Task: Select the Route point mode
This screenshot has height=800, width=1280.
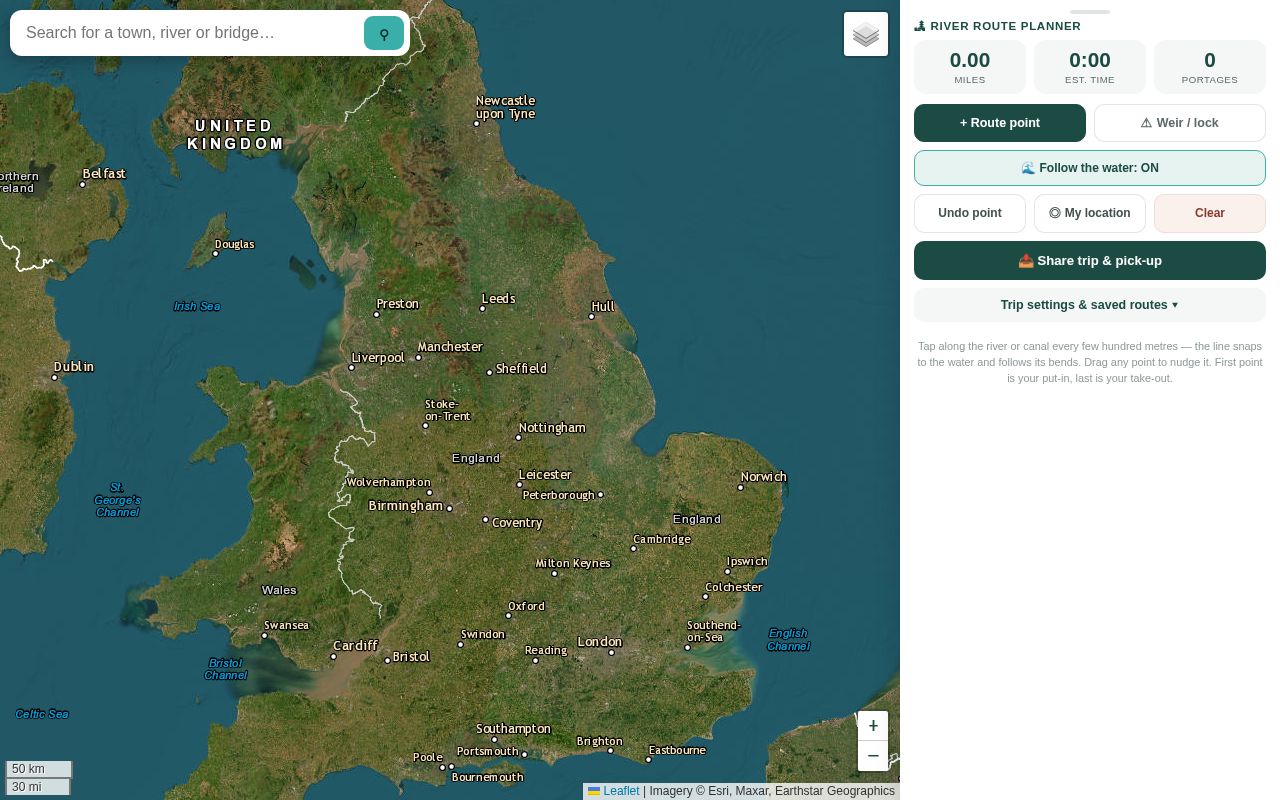Action: (1000, 123)
